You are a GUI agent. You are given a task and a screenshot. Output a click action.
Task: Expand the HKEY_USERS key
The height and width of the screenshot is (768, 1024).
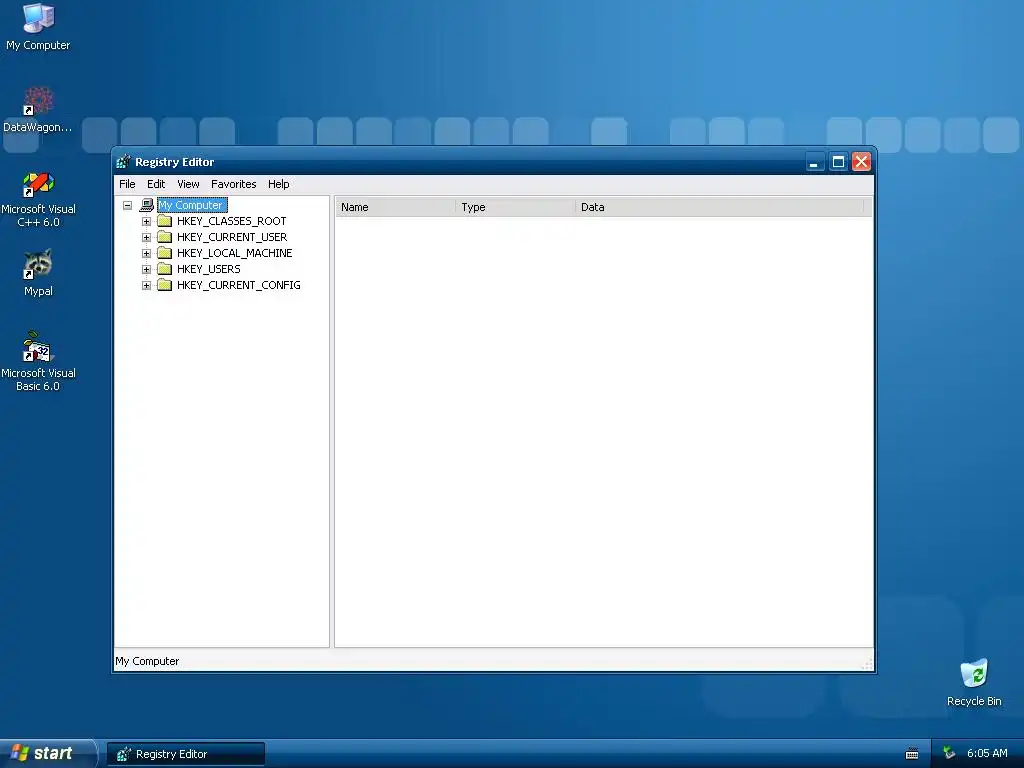pos(146,269)
